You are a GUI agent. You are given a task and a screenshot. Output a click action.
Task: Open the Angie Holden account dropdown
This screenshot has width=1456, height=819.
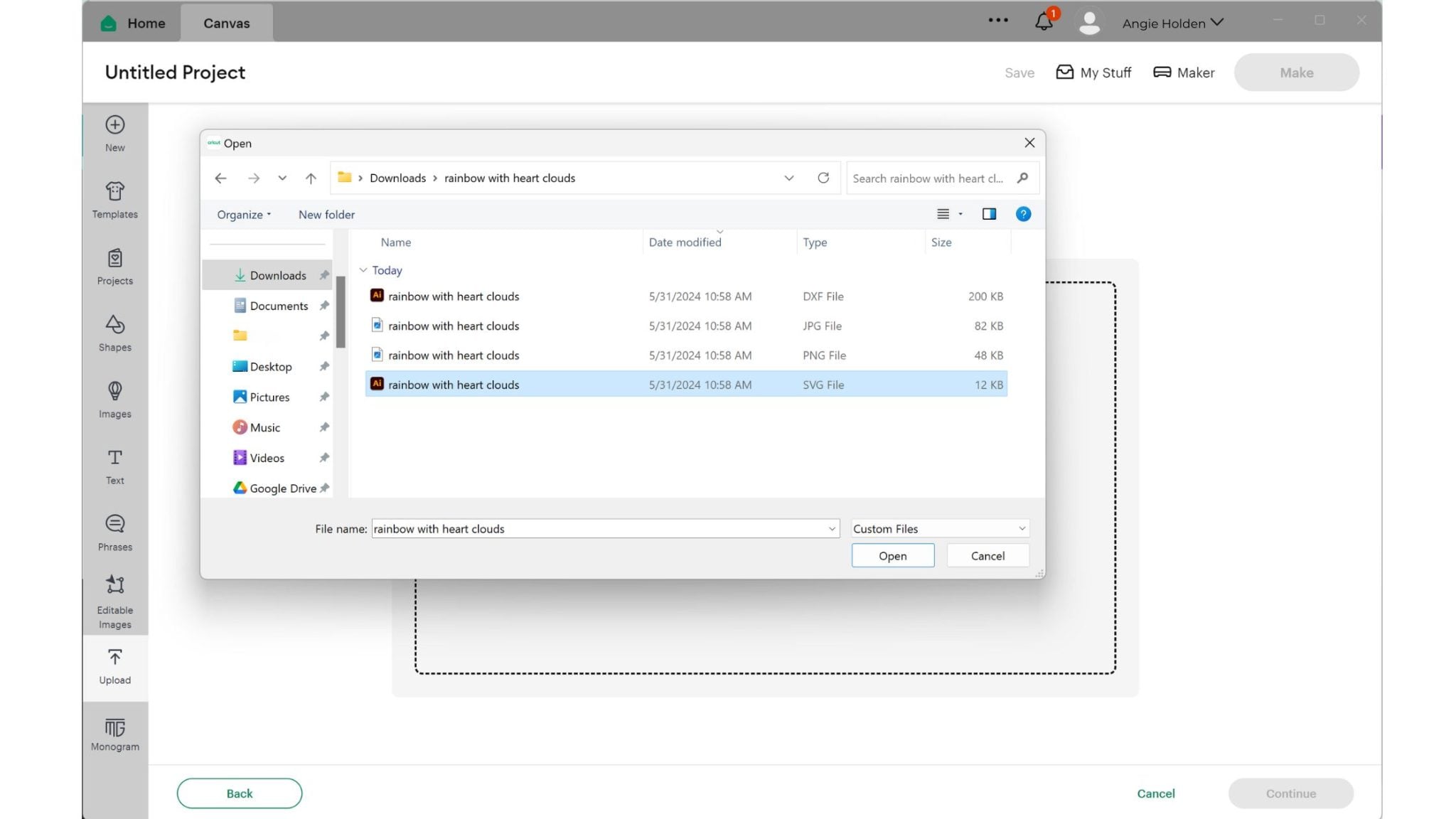point(1172,23)
